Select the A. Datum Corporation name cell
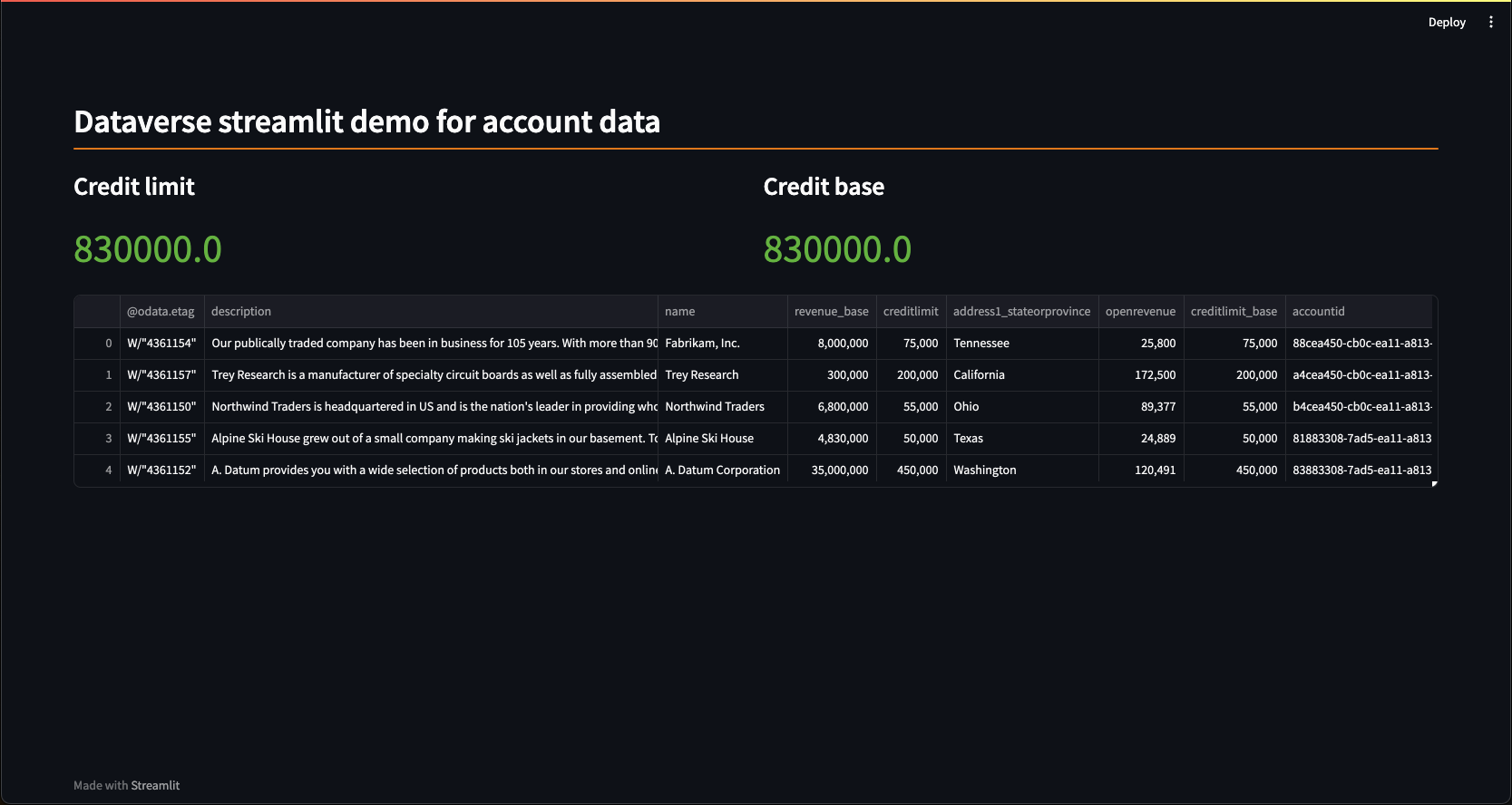 tap(722, 470)
